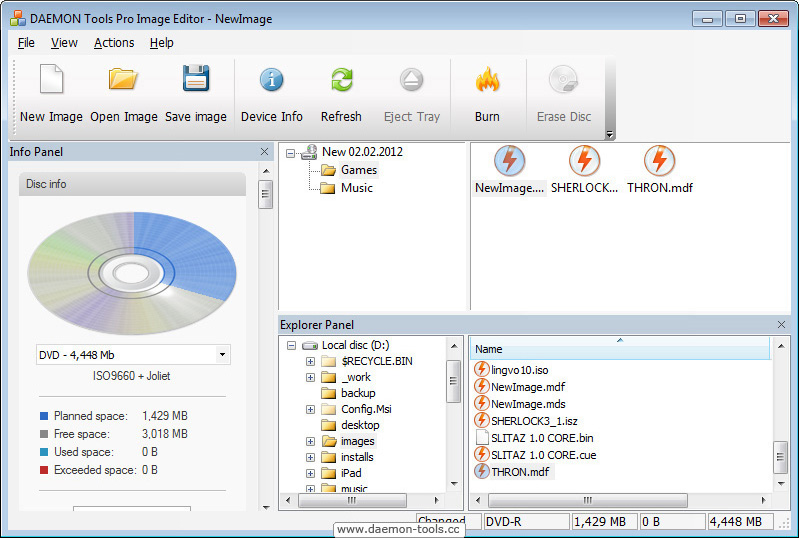Image resolution: width=800 pixels, height=538 pixels.
Task: Expand the images folder node
Action: click(310, 441)
